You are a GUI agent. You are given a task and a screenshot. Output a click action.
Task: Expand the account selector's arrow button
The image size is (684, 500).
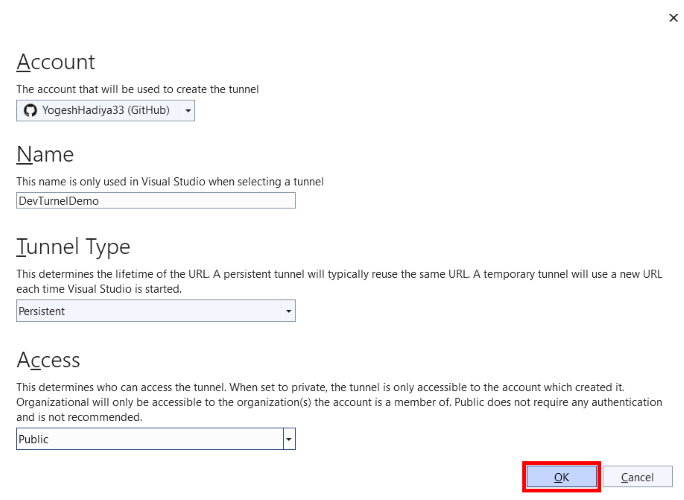188,110
